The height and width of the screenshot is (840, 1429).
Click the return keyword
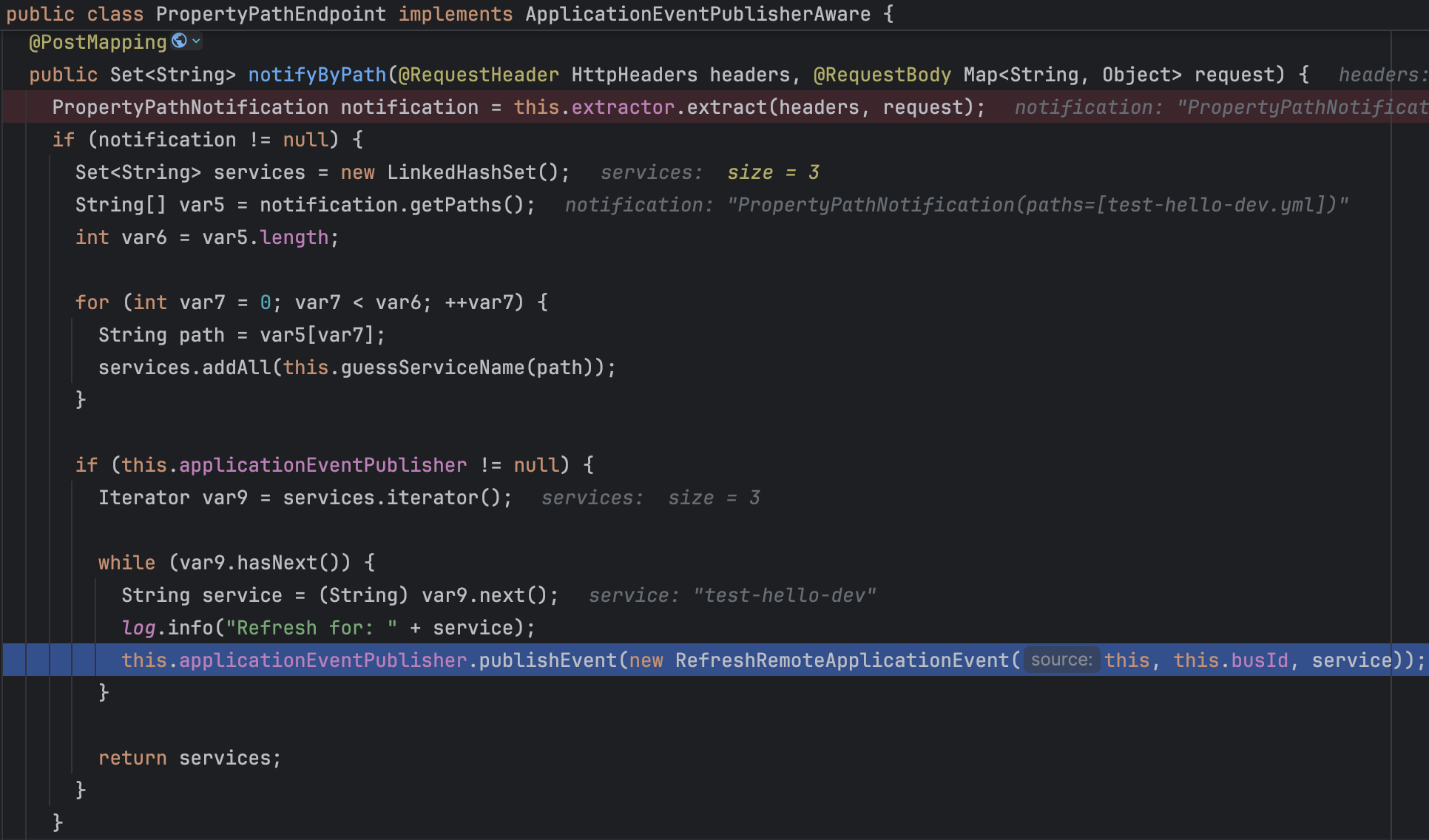tap(132, 758)
